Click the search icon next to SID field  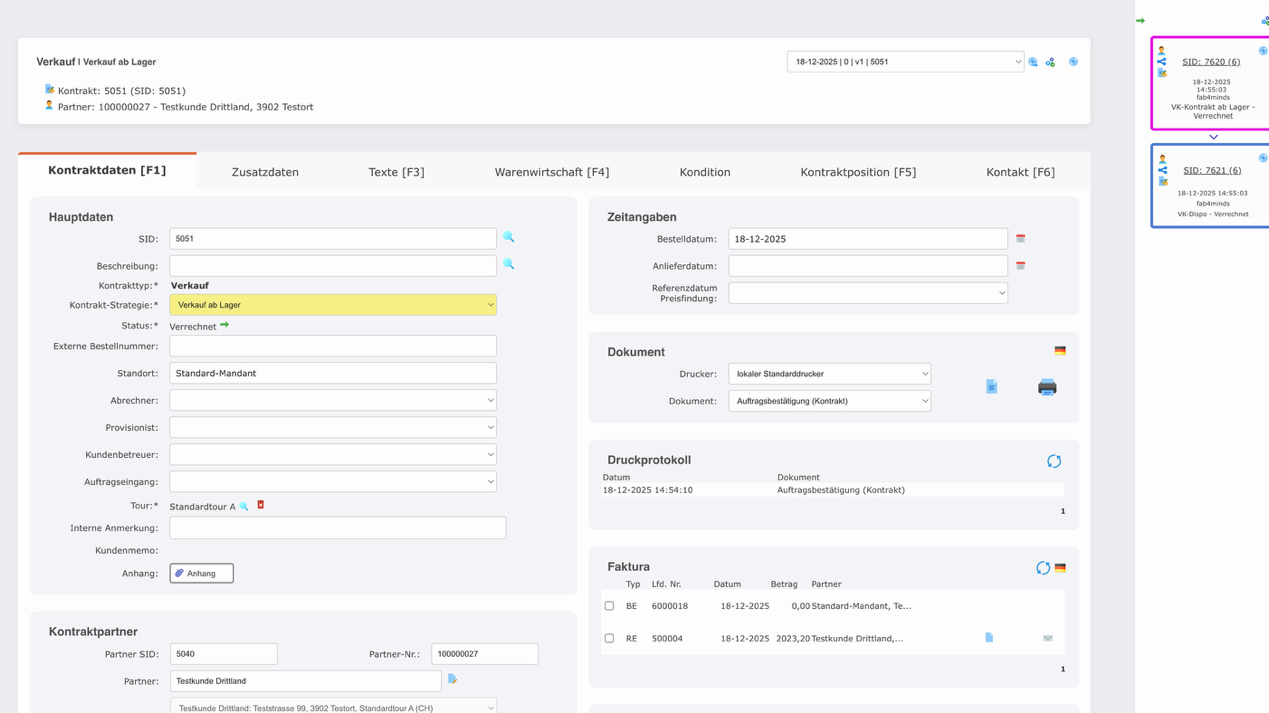(x=508, y=238)
